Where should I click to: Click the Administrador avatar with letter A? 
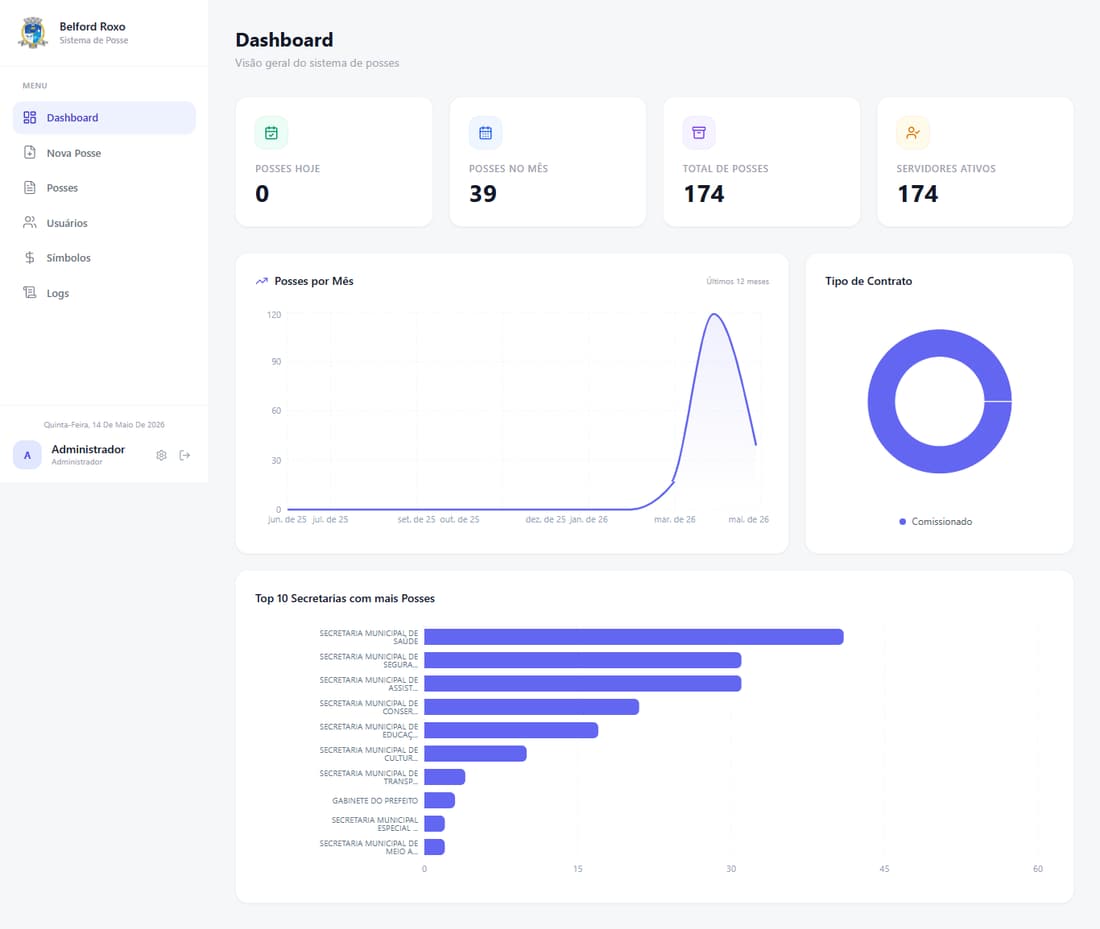27,455
